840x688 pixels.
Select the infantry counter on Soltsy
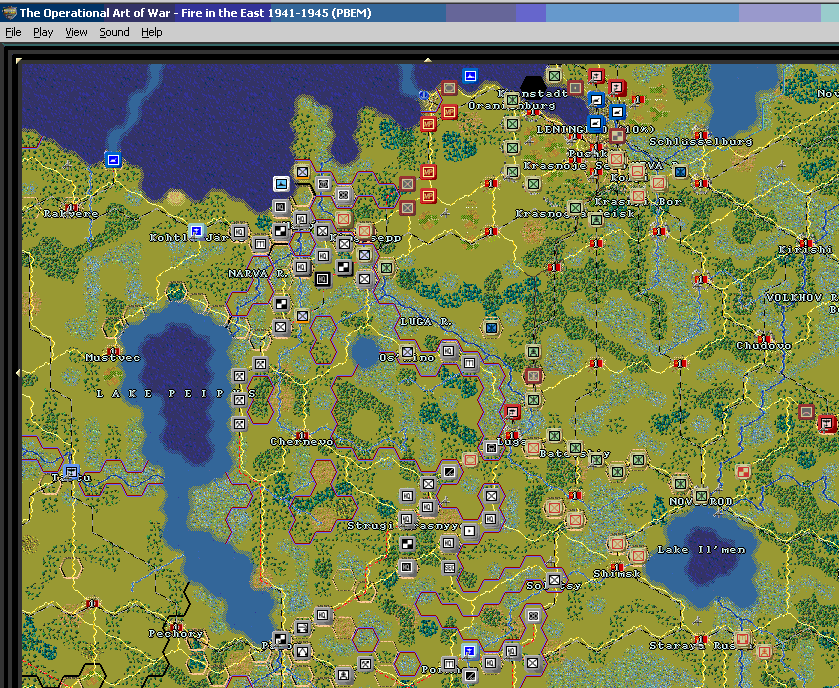point(554,580)
